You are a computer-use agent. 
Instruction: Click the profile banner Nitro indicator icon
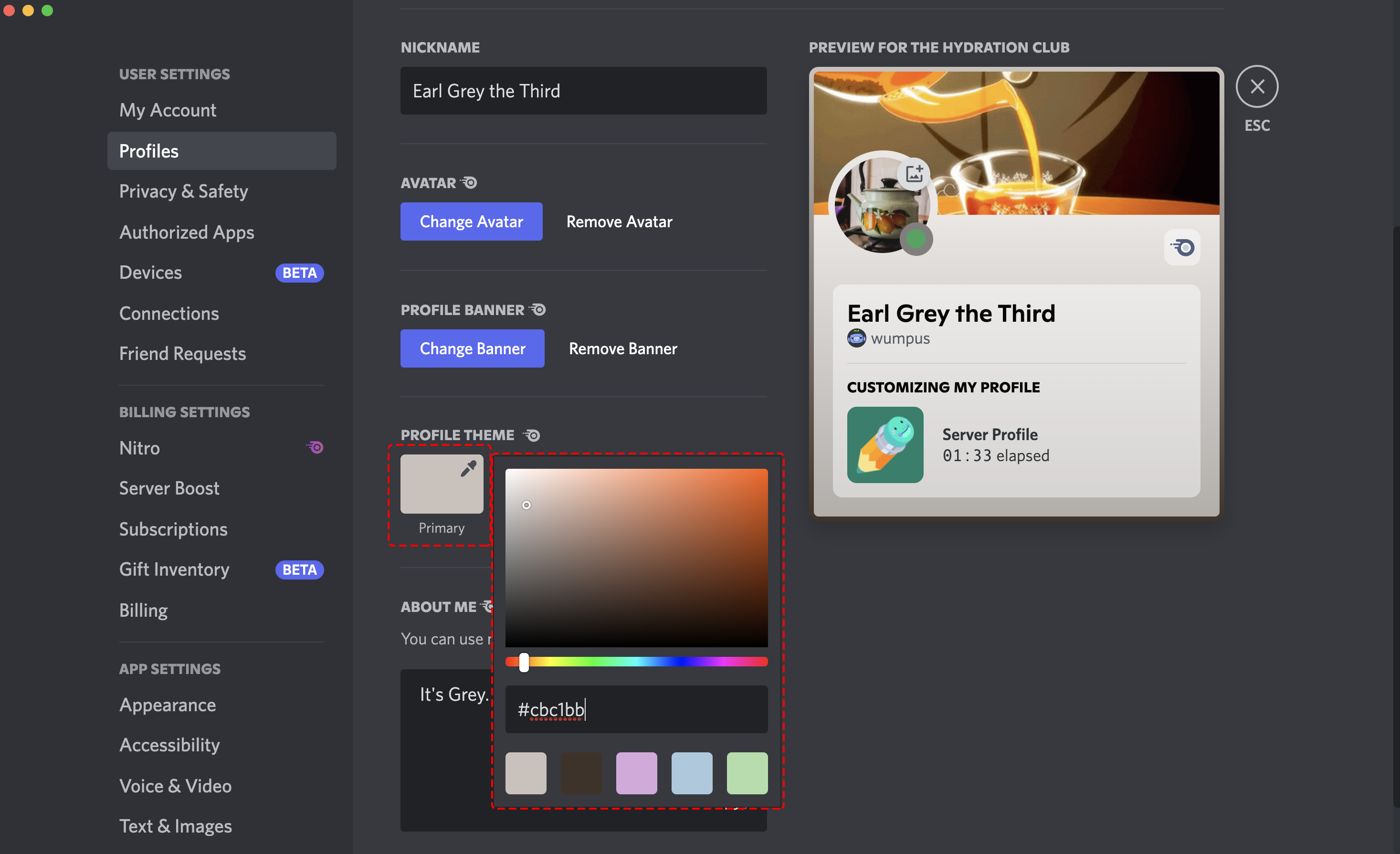537,309
